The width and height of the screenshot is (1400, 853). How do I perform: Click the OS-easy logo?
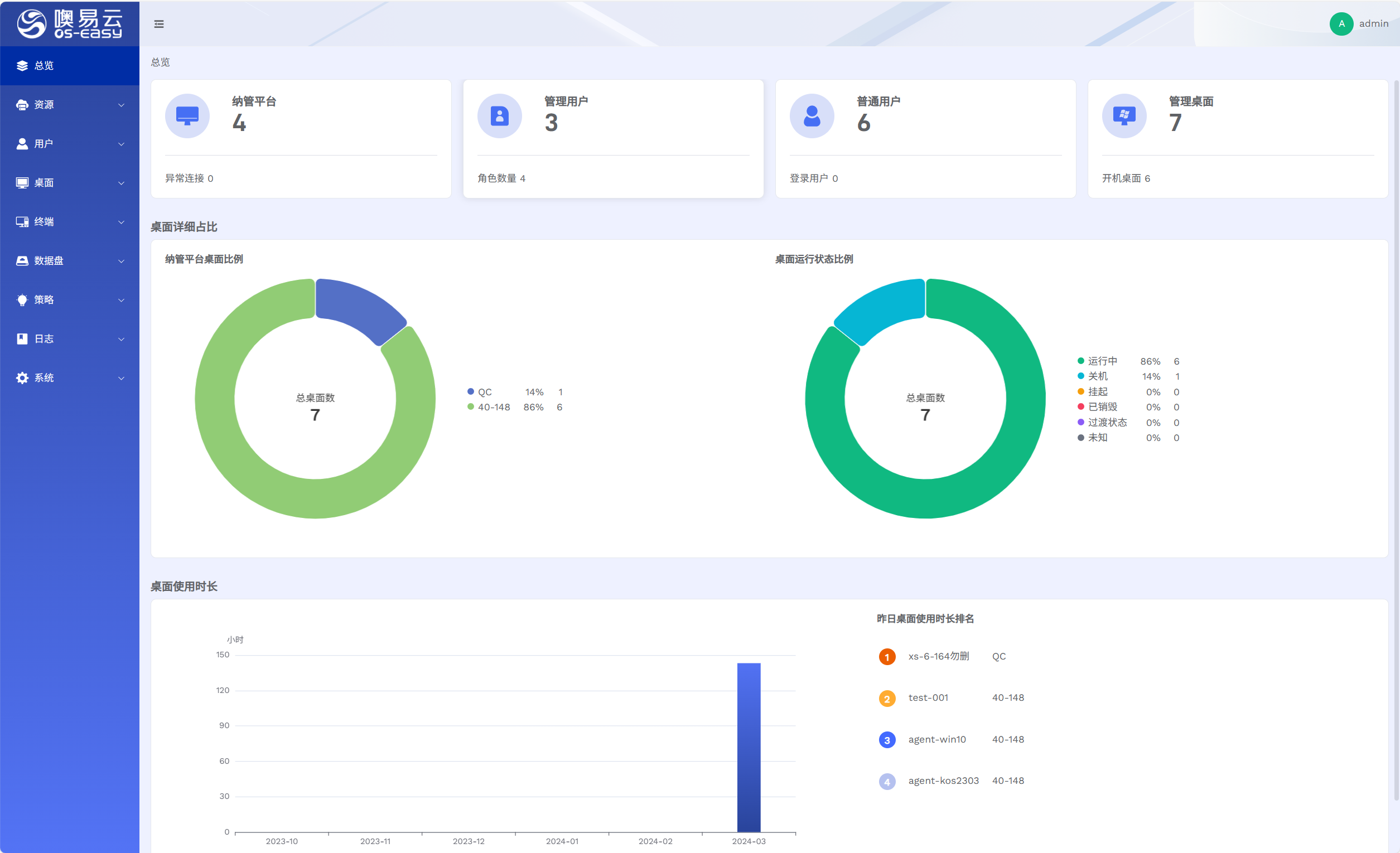coord(69,24)
